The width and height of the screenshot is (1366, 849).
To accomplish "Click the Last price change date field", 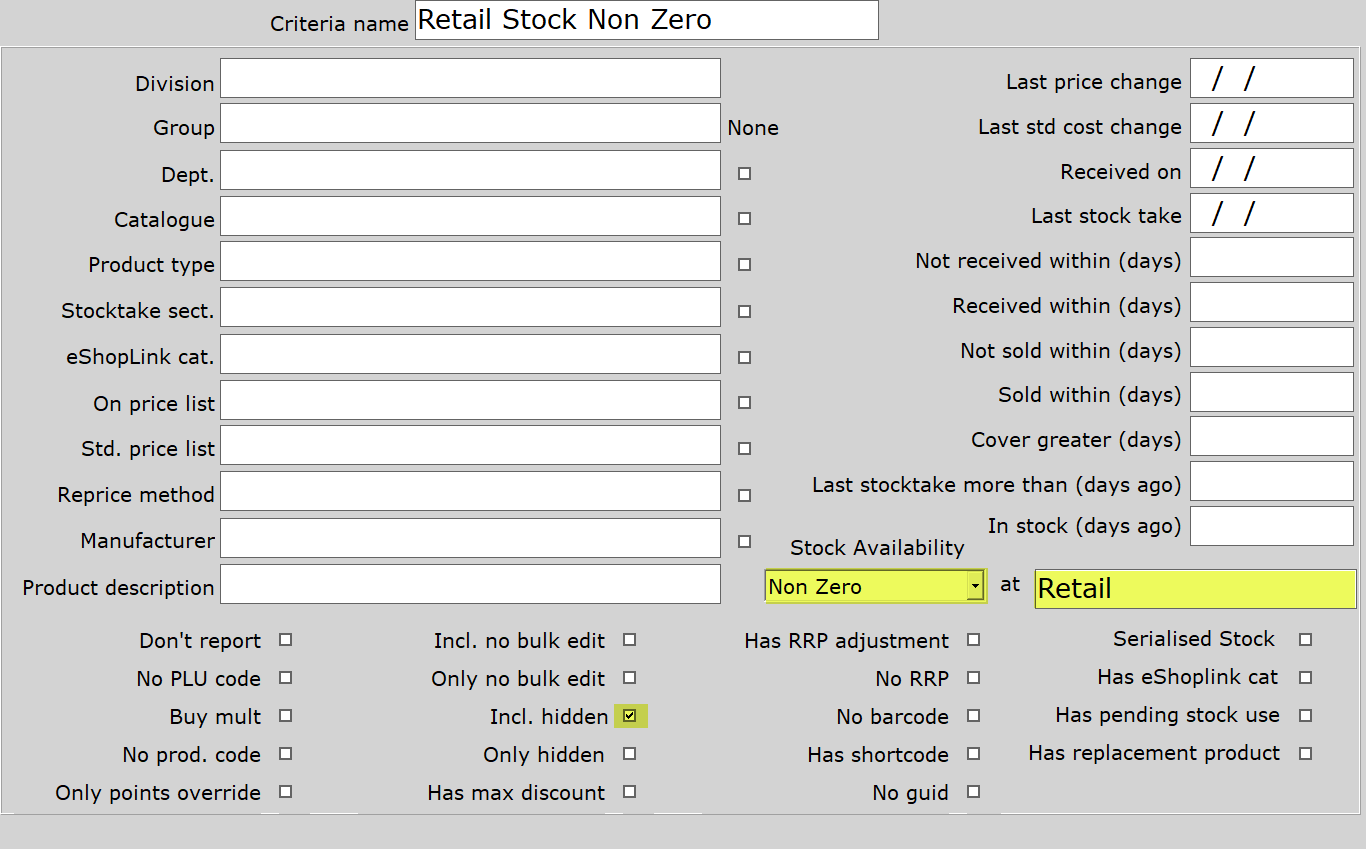I will pos(1271,78).
